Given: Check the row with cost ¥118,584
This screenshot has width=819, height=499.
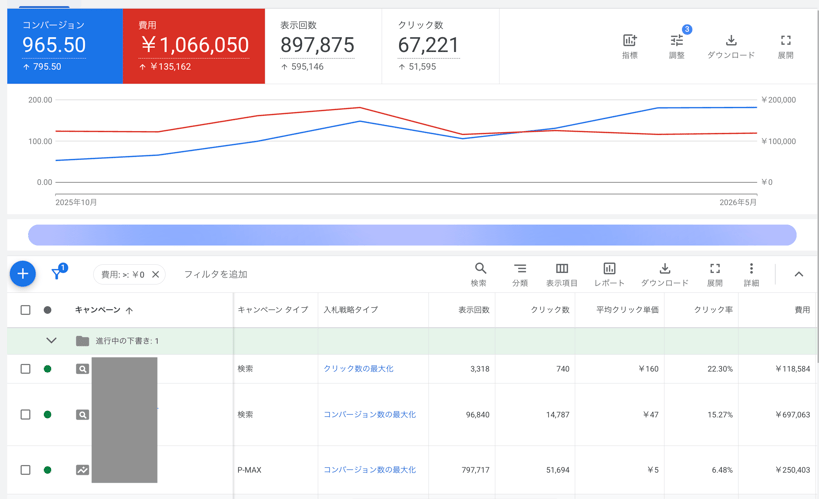Looking at the screenshot, I should (x=25, y=369).
